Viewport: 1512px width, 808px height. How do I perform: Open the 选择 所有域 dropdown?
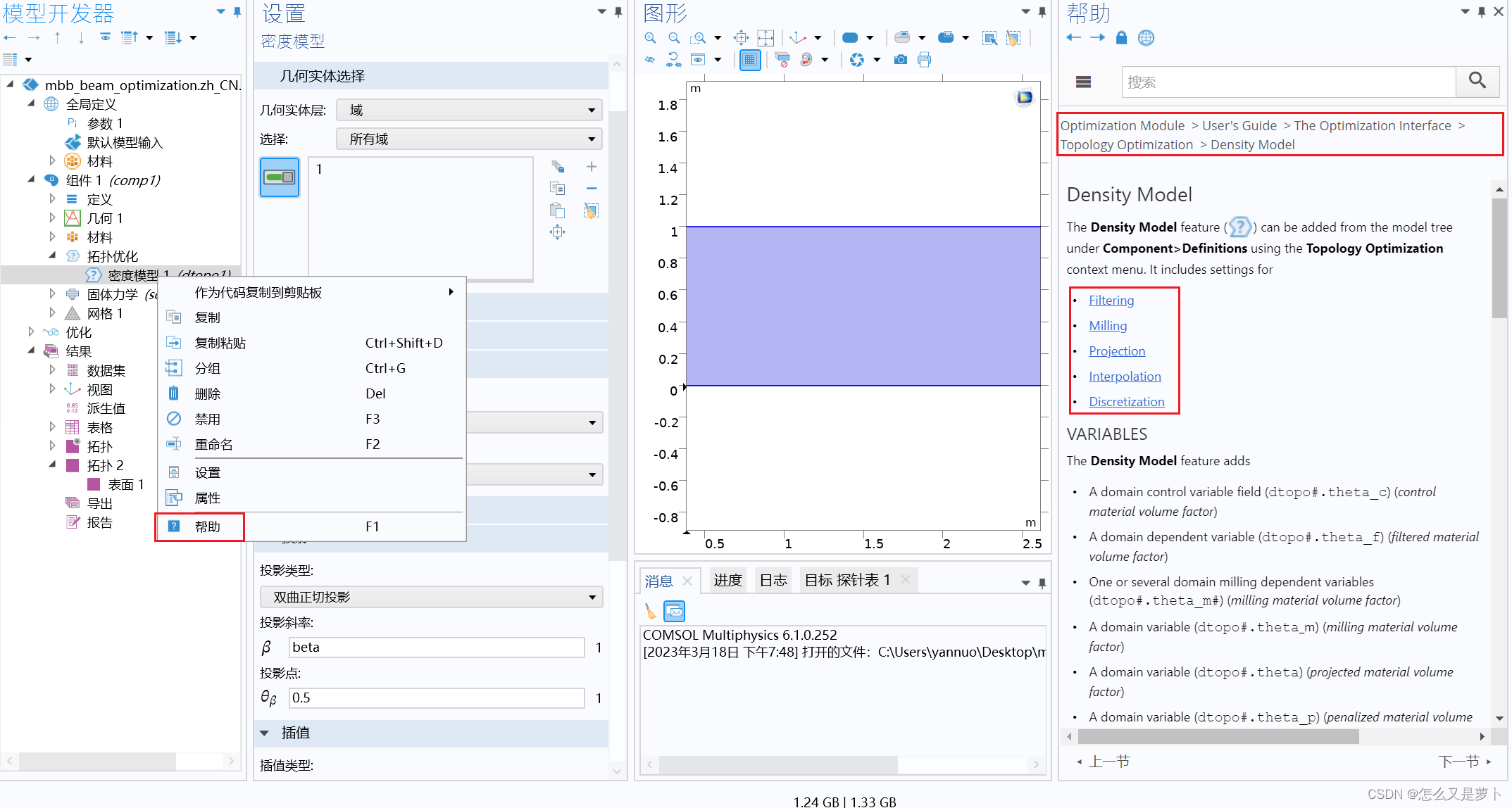click(x=469, y=139)
